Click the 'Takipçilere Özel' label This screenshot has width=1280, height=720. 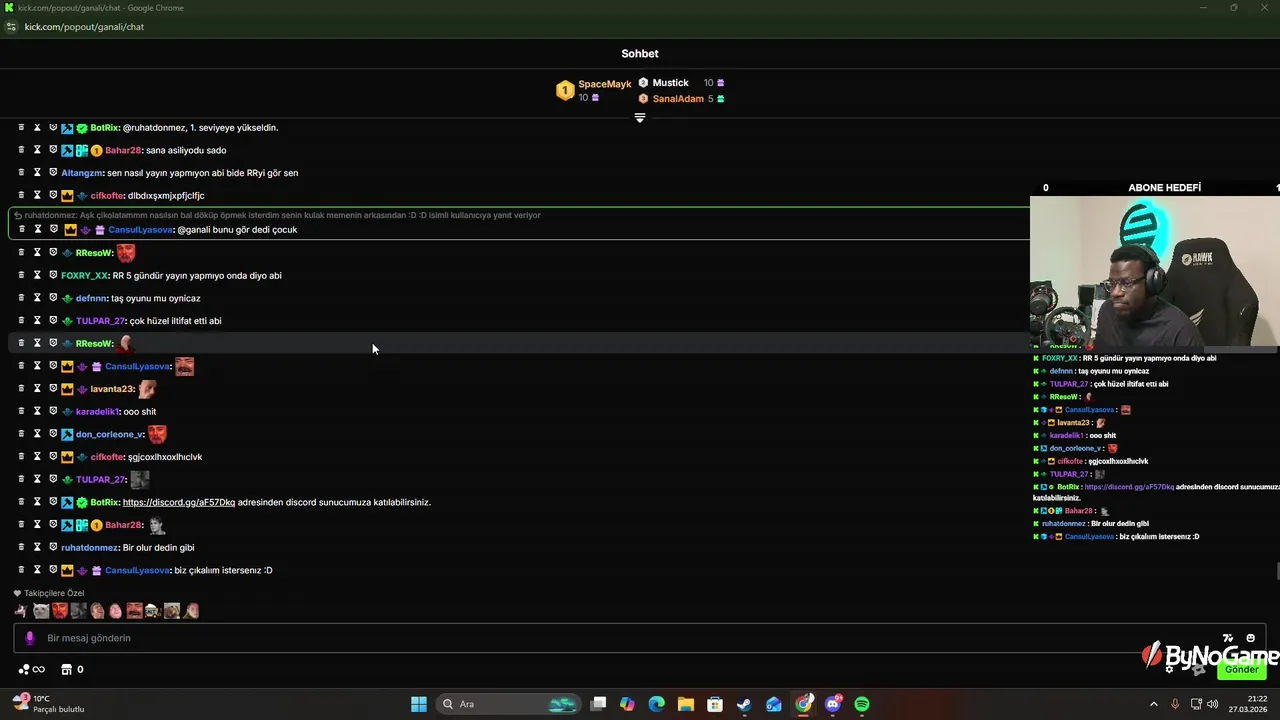[54, 593]
